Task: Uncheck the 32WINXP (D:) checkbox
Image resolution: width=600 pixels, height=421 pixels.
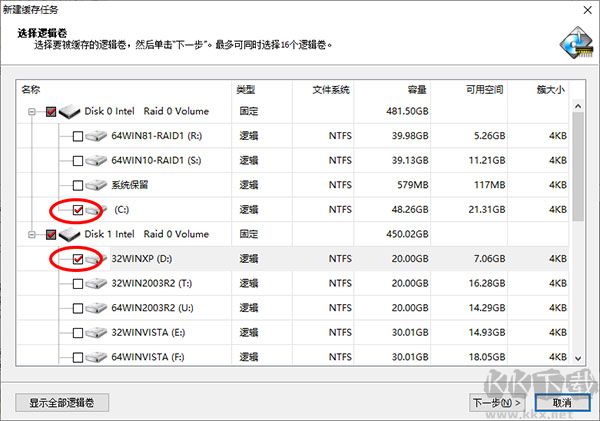Action: point(78,259)
